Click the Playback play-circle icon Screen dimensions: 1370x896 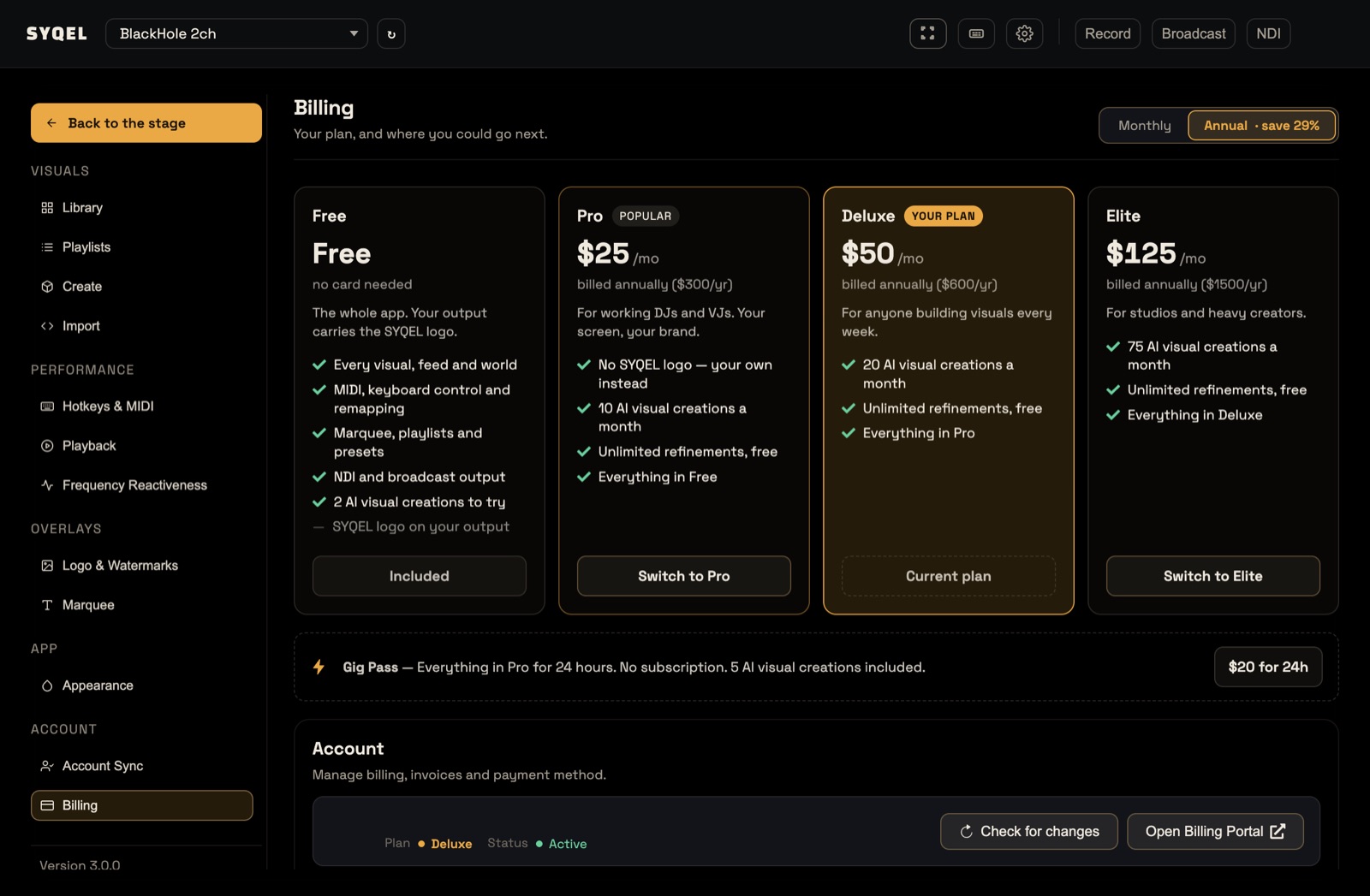(47, 446)
